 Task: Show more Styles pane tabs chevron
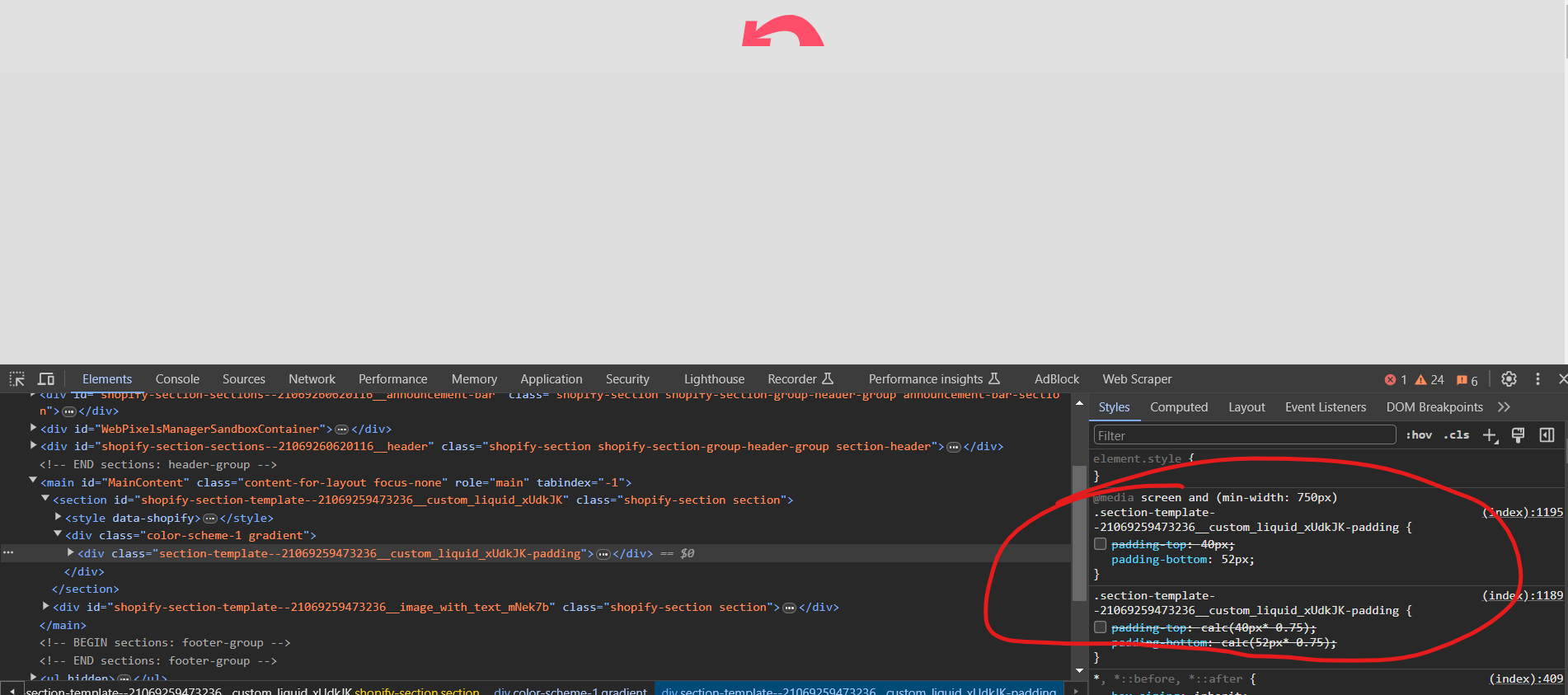[x=1504, y=407]
